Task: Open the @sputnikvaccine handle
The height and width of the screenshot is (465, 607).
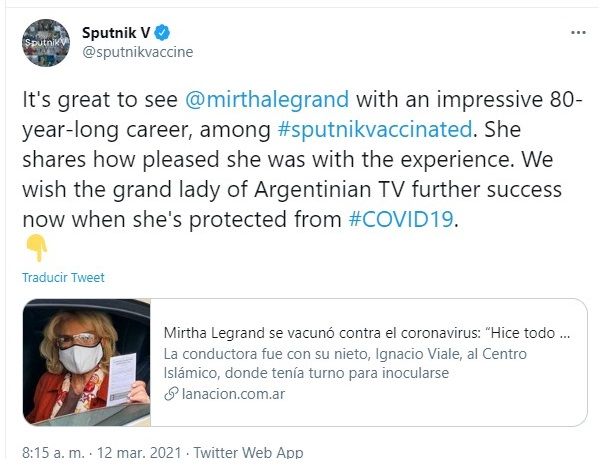Action: (137, 52)
